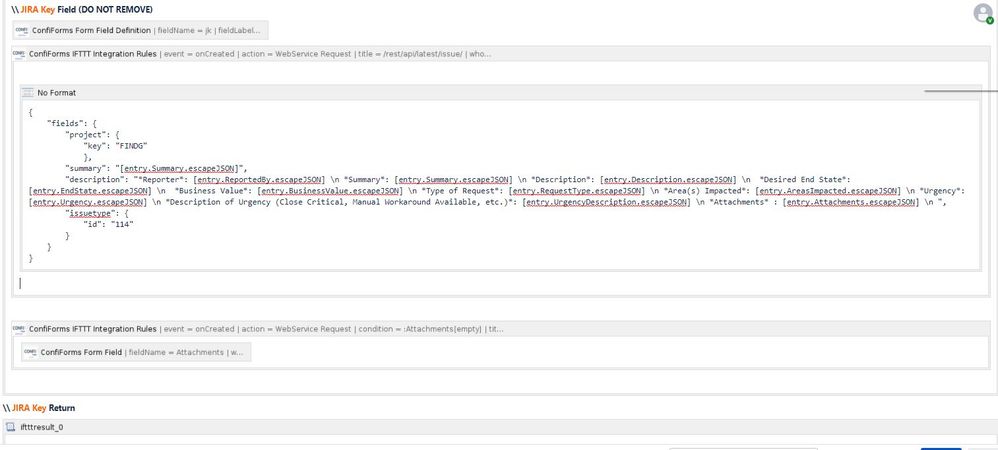Click the JIRA Key Field (DO NOT REMOVE) heading
Image resolution: width=998 pixels, height=450 pixels.
pos(82,10)
